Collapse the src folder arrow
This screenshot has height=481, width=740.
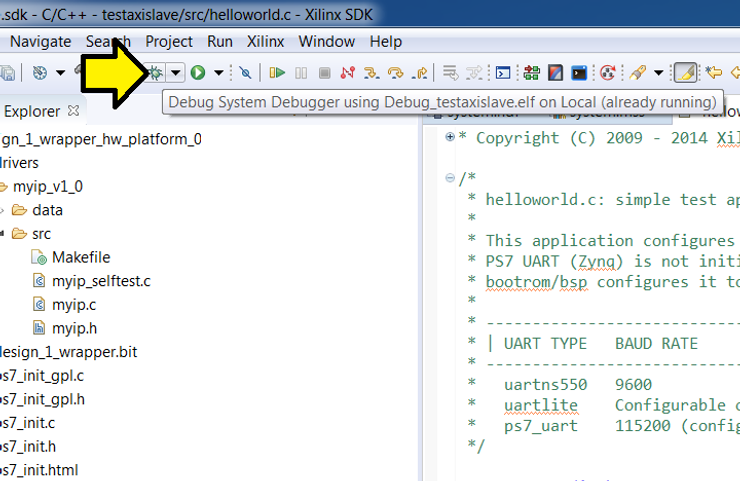click(x=2, y=234)
